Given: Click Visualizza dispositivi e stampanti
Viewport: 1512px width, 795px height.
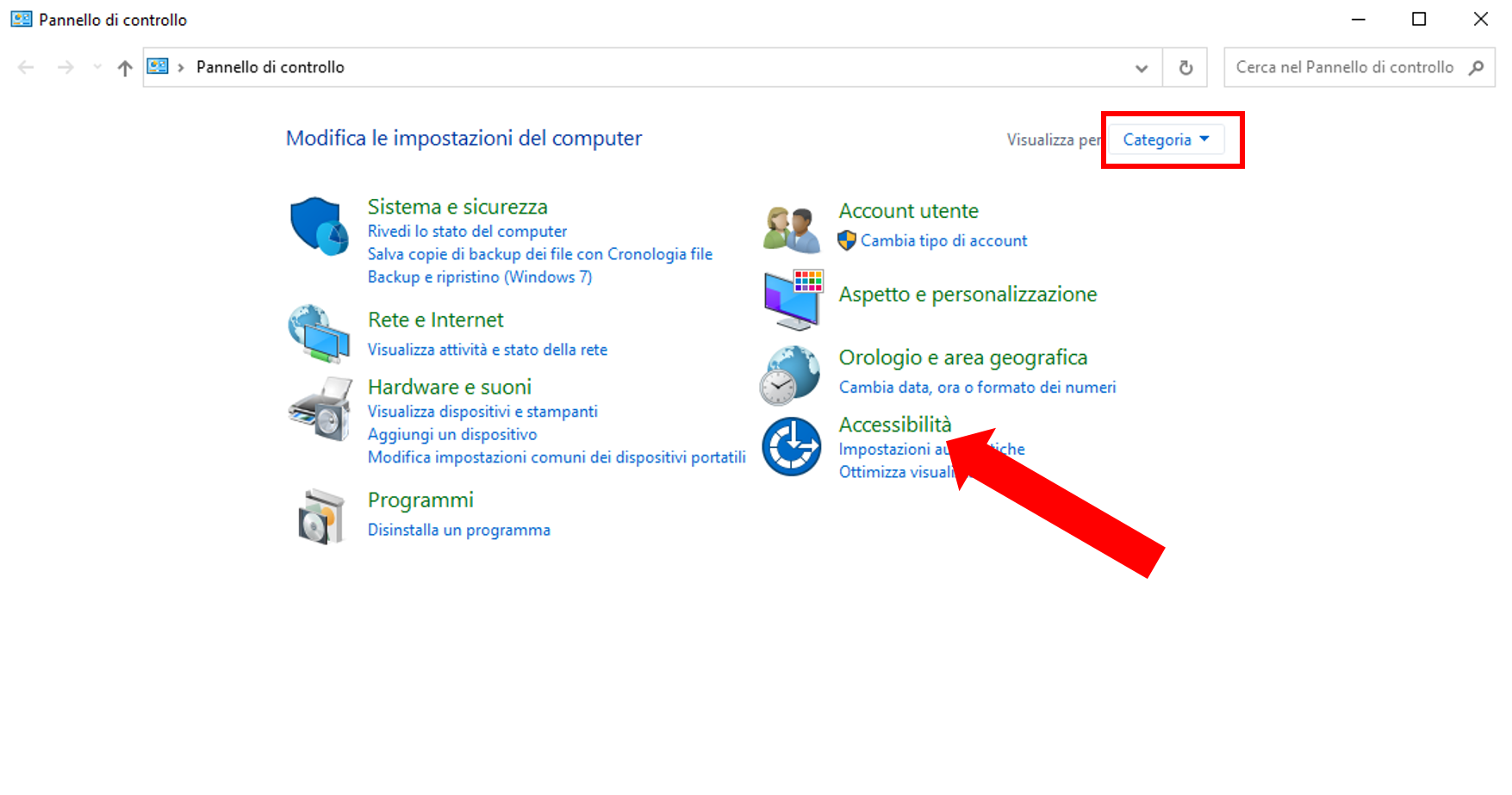Looking at the screenshot, I should click(x=482, y=412).
